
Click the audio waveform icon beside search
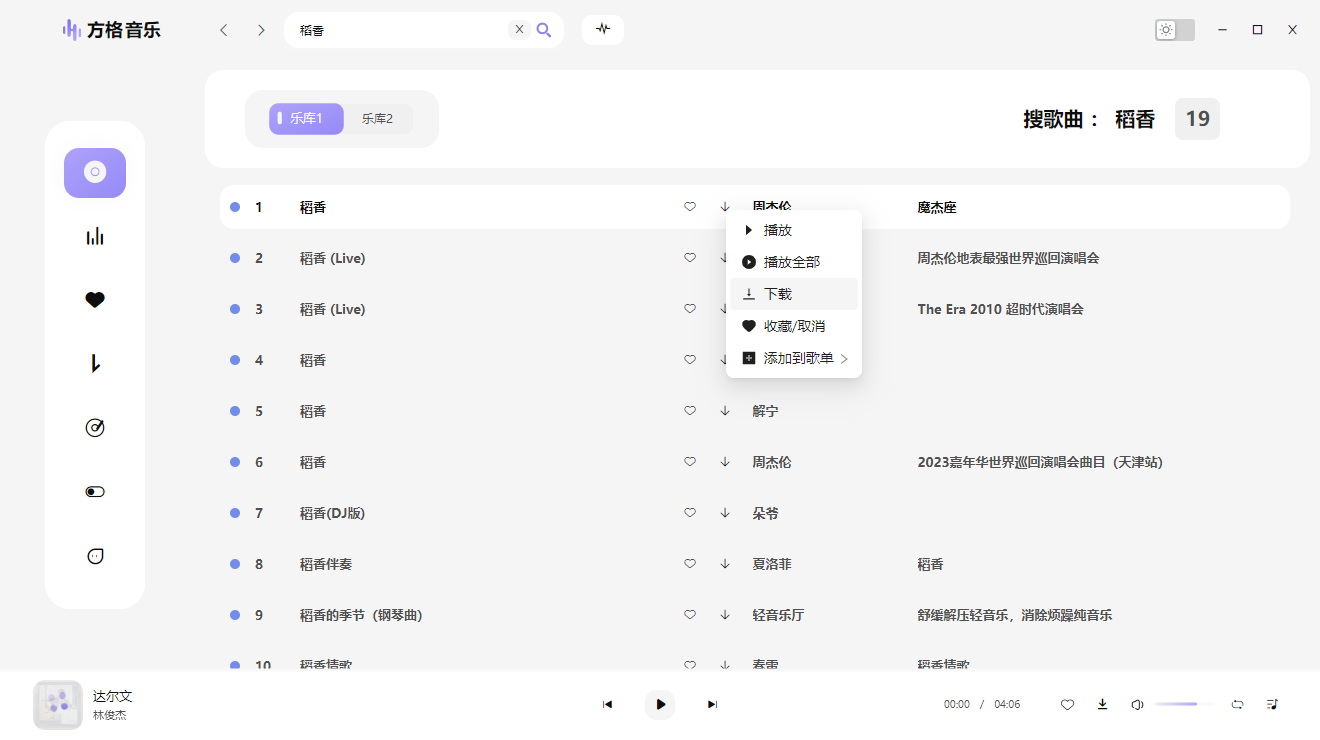(x=602, y=29)
